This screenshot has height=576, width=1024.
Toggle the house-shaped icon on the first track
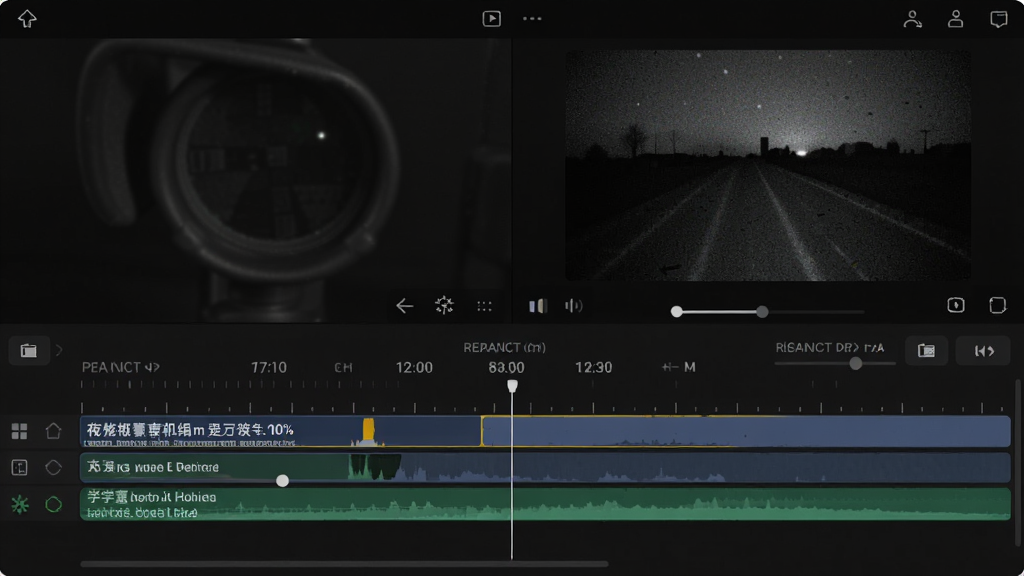point(54,431)
